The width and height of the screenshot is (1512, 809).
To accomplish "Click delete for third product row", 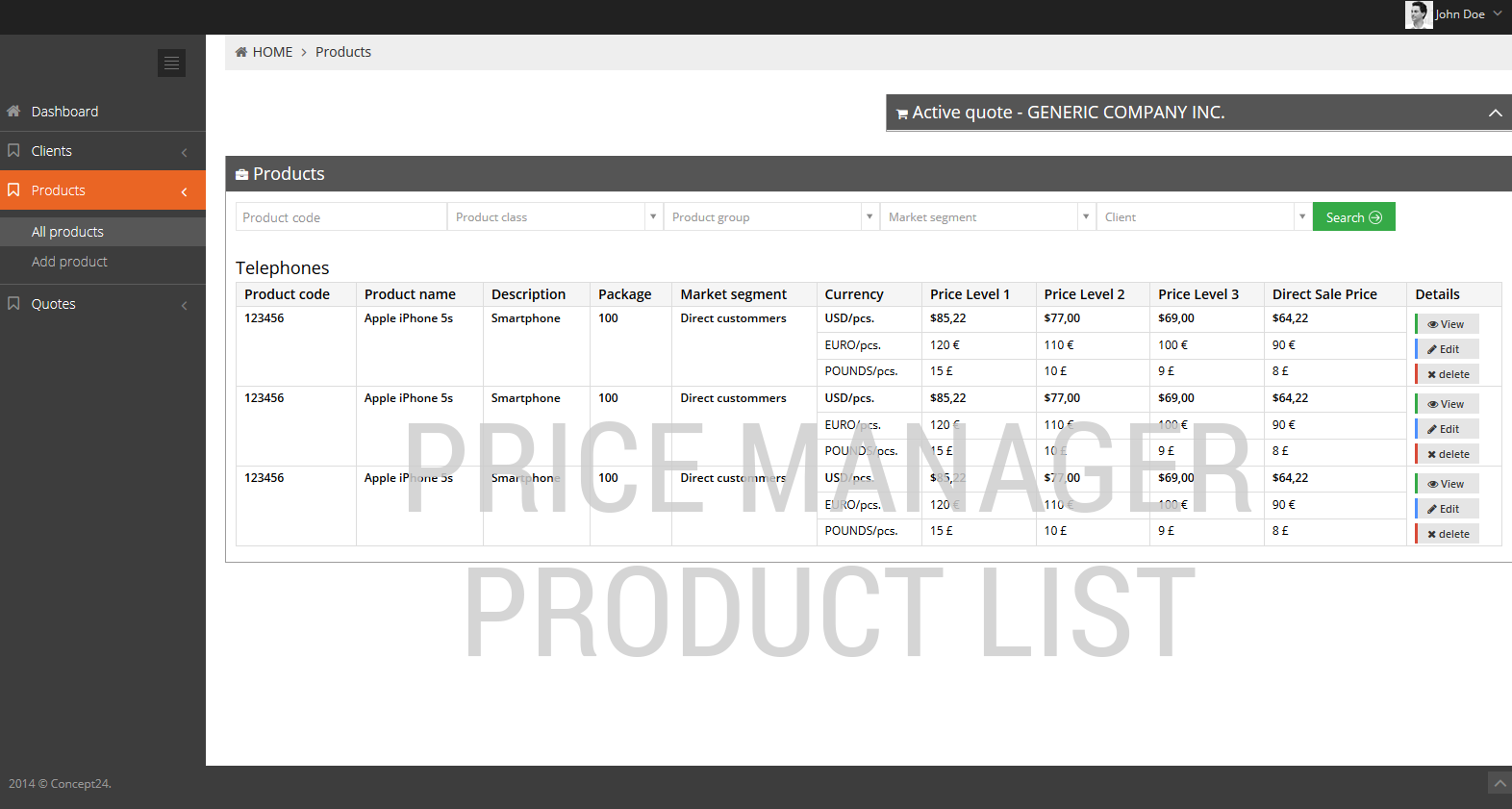I will 1447,534.
